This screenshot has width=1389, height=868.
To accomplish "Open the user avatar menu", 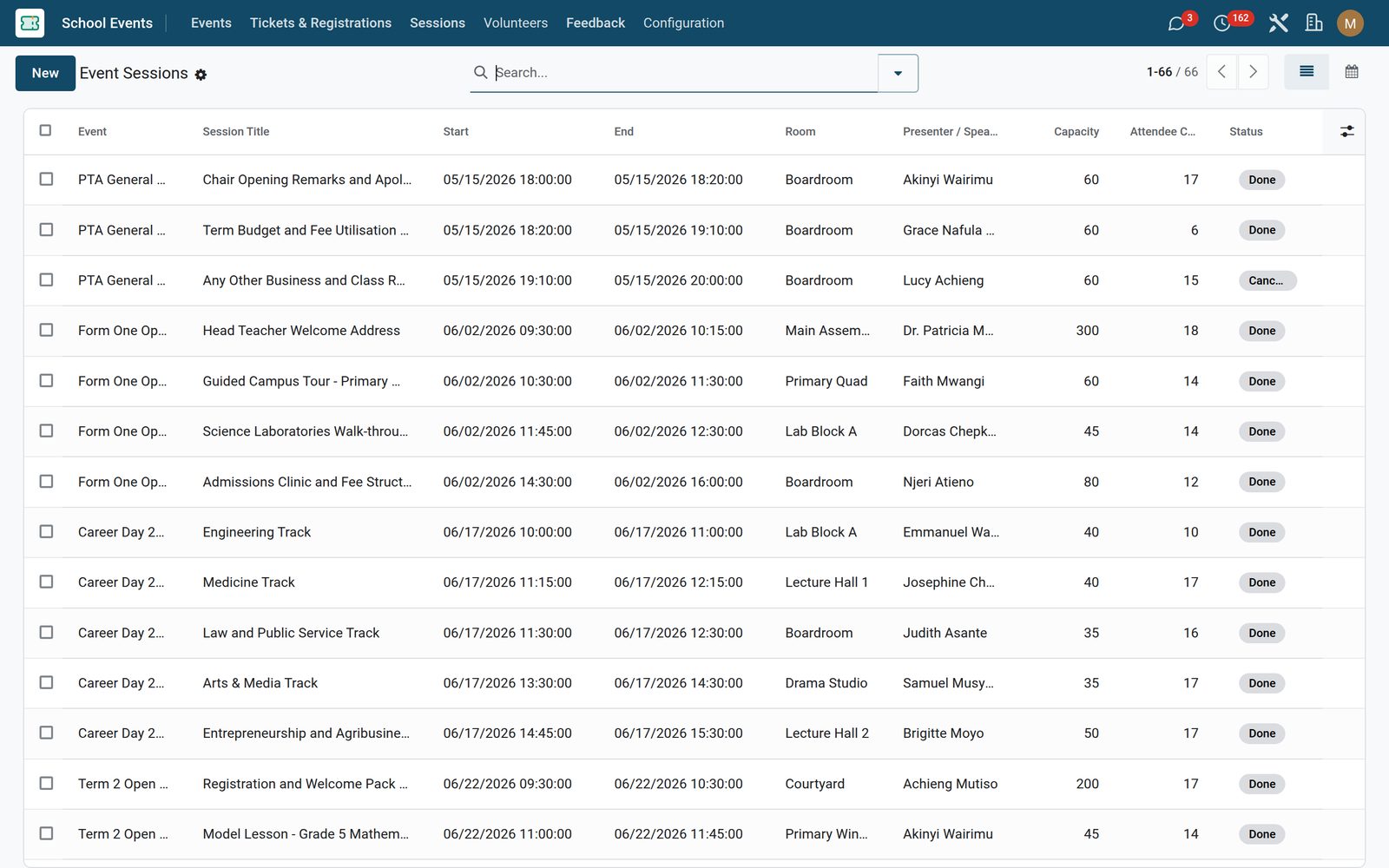I will point(1350,23).
